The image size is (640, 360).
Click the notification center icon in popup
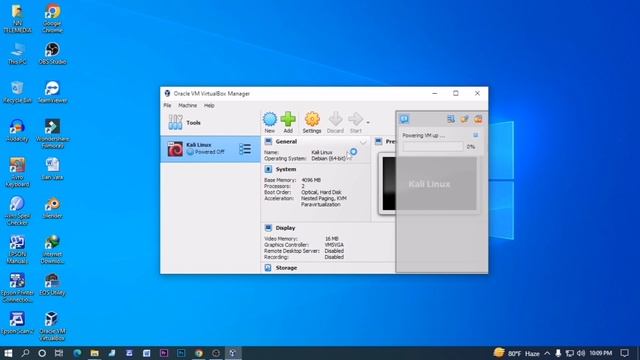404,119
